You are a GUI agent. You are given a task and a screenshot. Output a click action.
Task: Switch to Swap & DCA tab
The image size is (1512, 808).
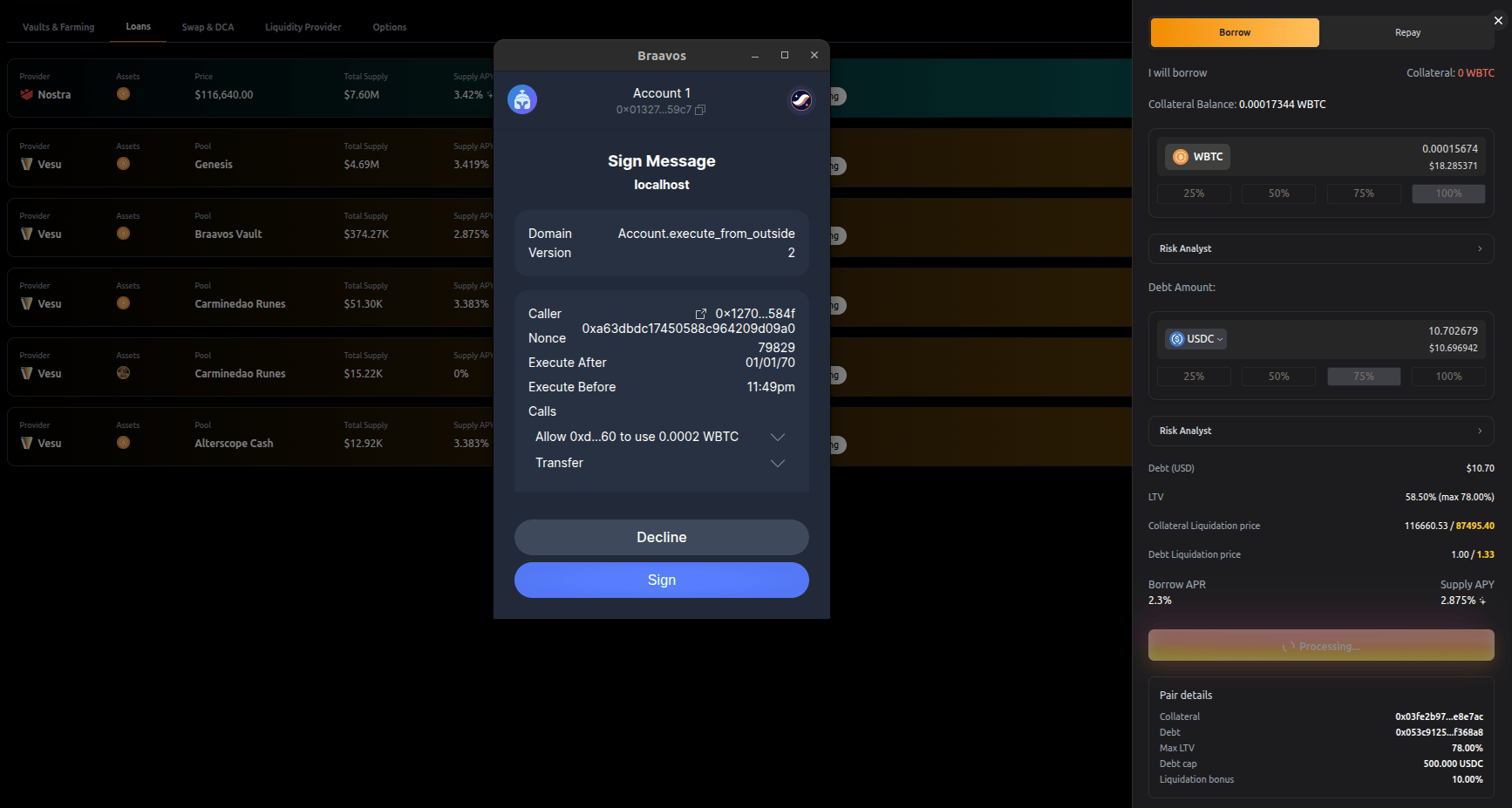coord(208,27)
